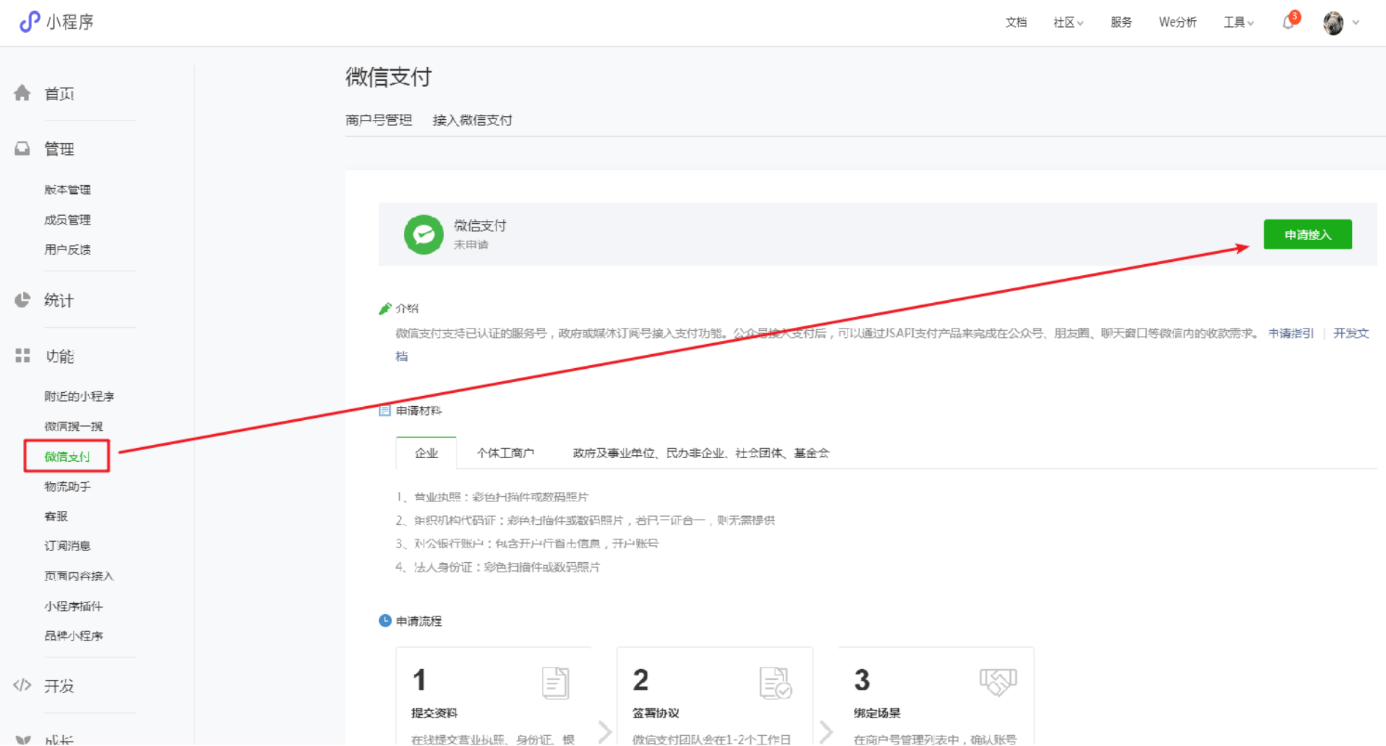Click the 管理 inbox icon

tap(22, 149)
